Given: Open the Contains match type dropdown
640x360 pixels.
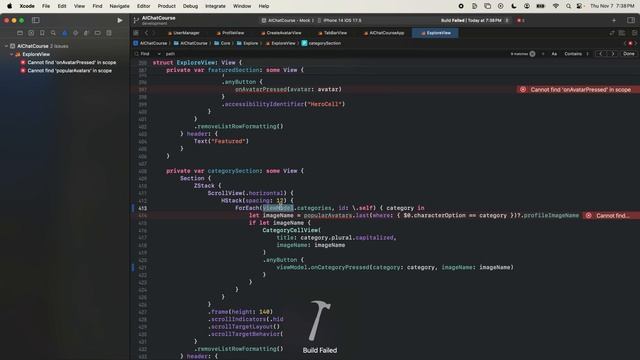Looking at the screenshot, I should coord(576,54).
